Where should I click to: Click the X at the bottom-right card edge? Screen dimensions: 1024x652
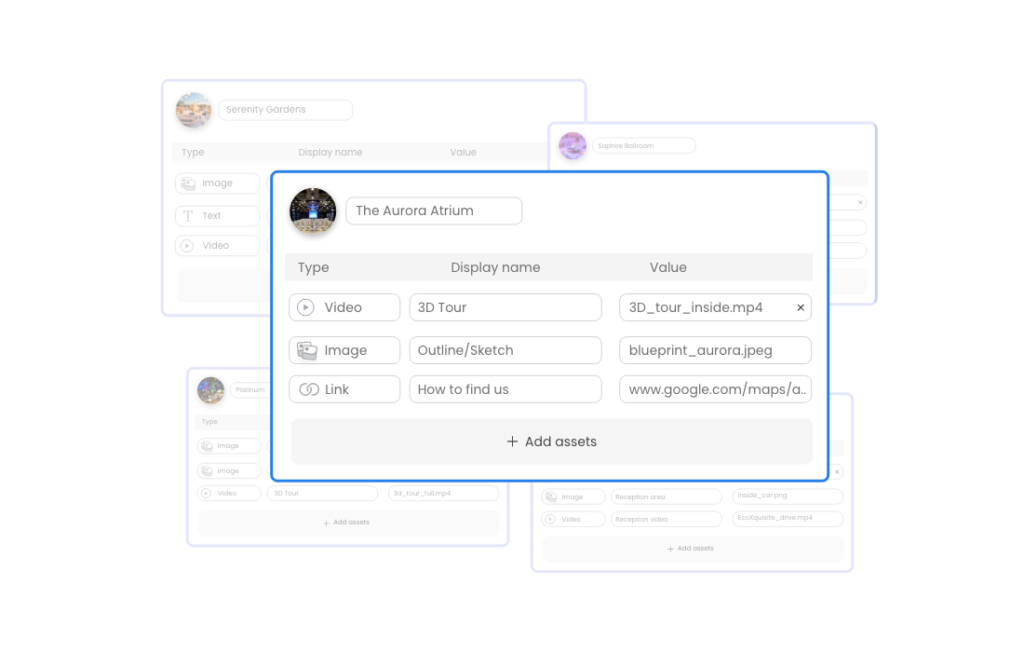pos(837,472)
